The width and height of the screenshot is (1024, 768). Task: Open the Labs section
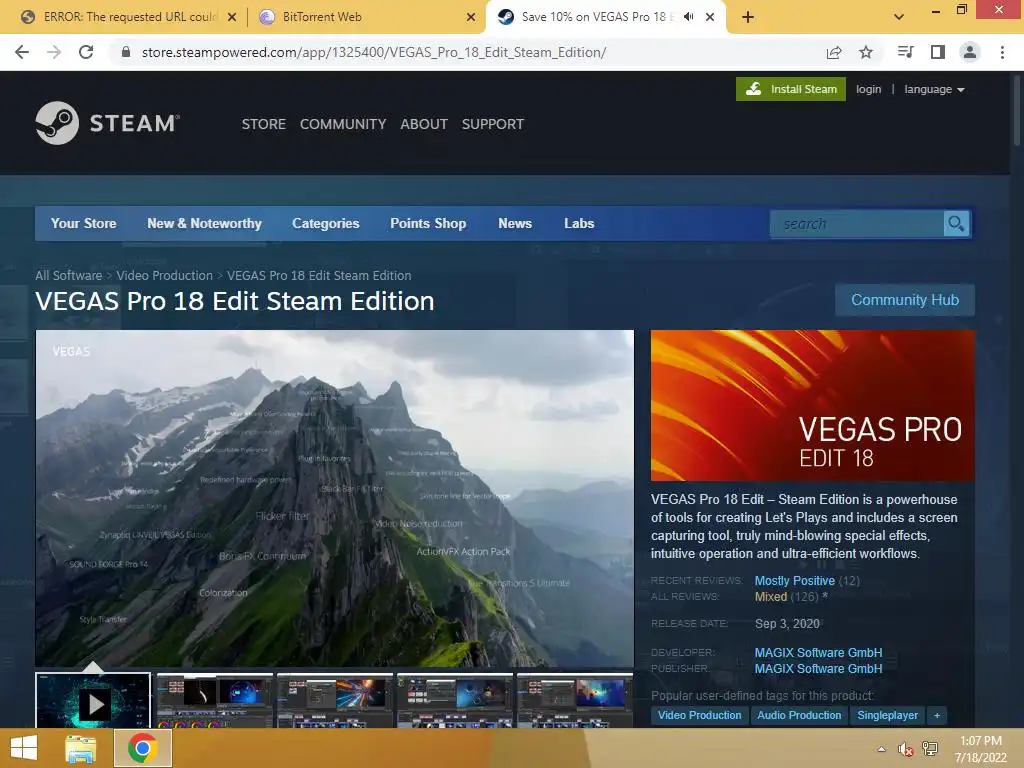coord(579,223)
